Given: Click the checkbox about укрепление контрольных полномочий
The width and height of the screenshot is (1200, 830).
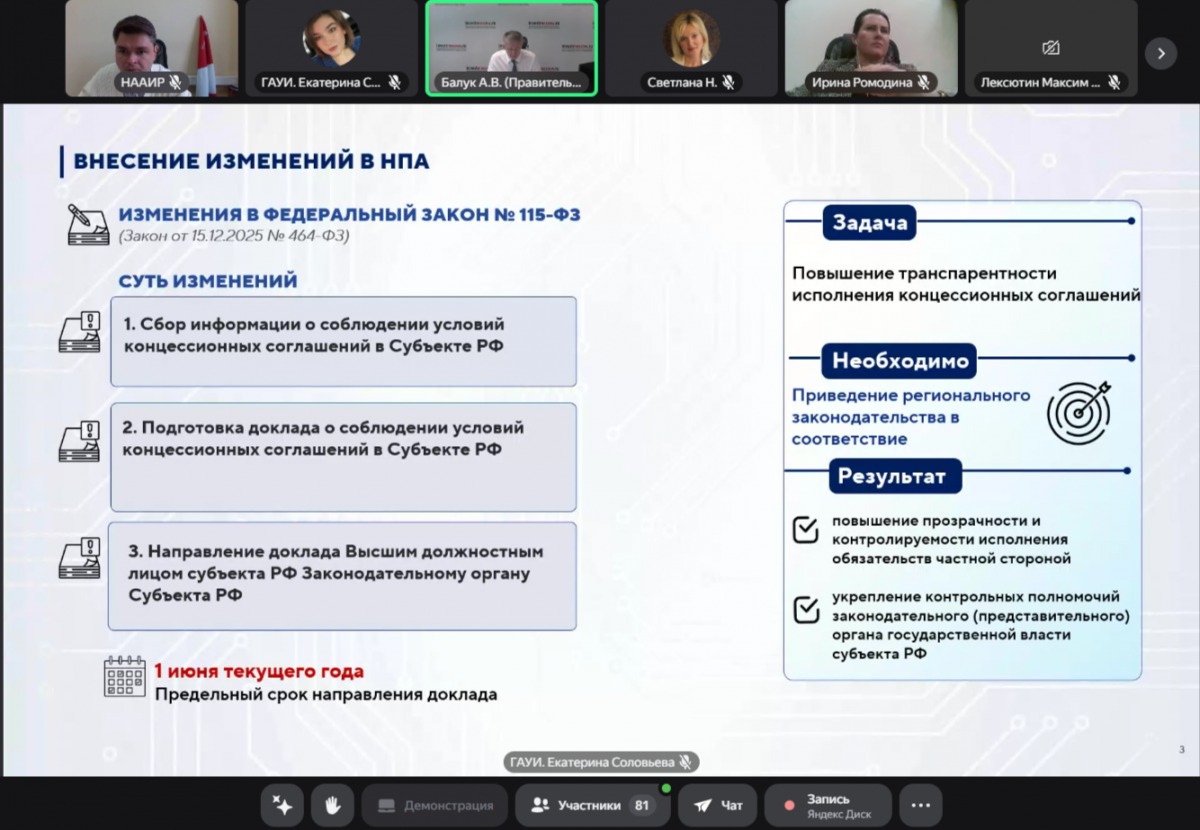Looking at the screenshot, I should point(806,609).
